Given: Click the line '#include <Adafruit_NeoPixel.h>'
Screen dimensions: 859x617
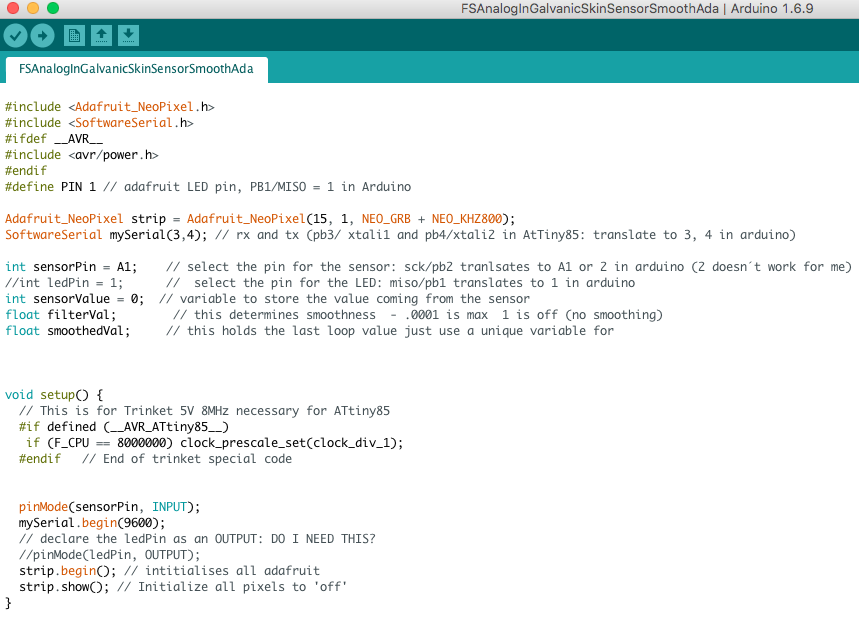Looking at the screenshot, I should tap(110, 107).
